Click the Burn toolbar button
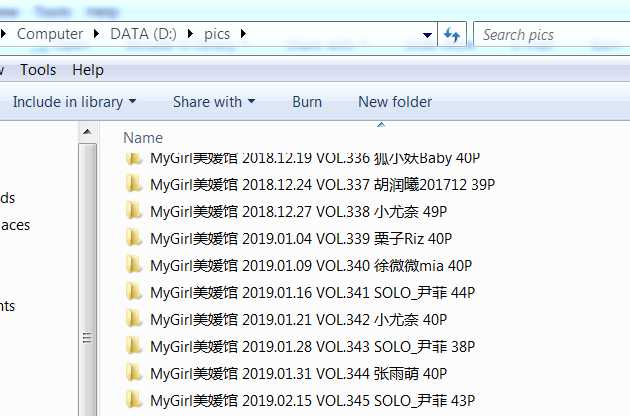The height and width of the screenshot is (416, 630). [307, 102]
